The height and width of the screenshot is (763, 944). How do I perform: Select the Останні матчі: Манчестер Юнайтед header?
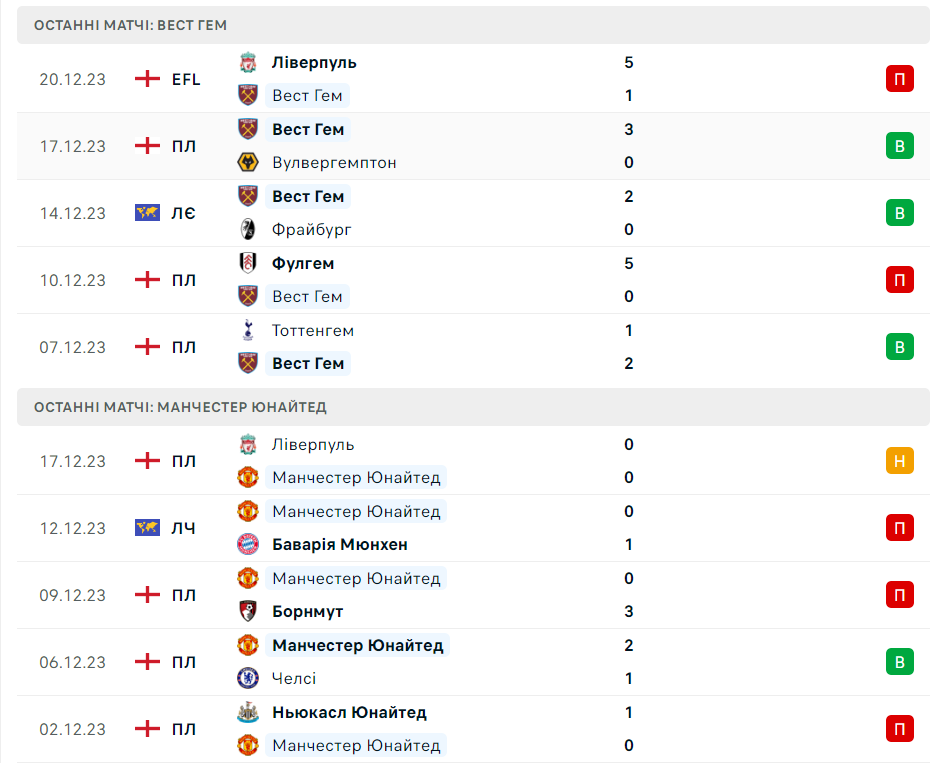pyautogui.click(x=180, y=407)
